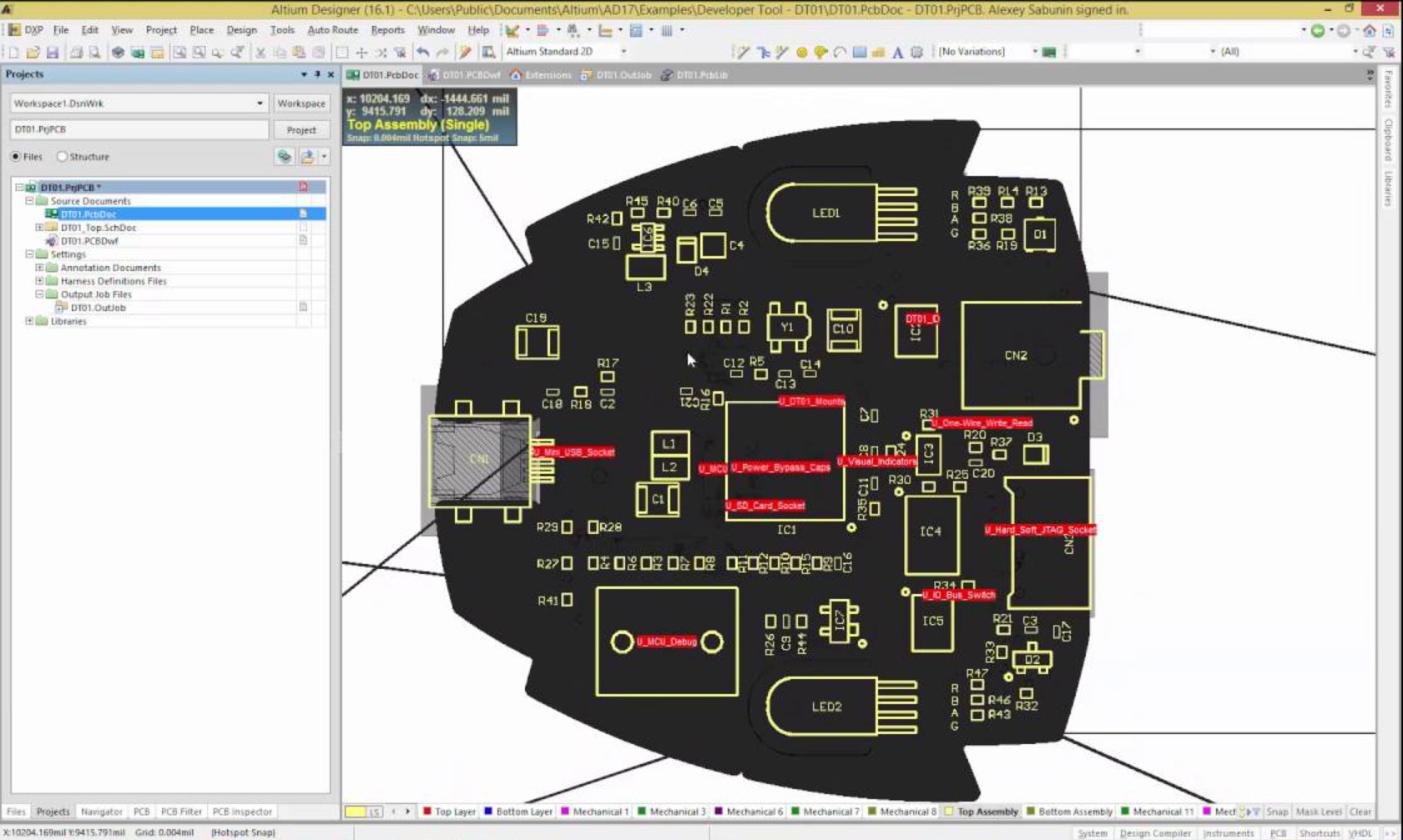Viewport: 1403px width, 840px height.
Task: Click the Clear button in layer bar
Action: pyautogui.click(x=1360, y=812)
